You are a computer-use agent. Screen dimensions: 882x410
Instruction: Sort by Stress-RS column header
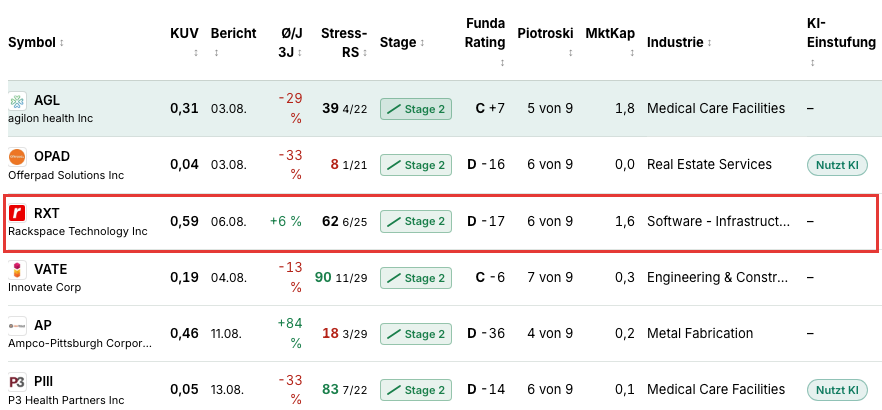coord(344,43)
